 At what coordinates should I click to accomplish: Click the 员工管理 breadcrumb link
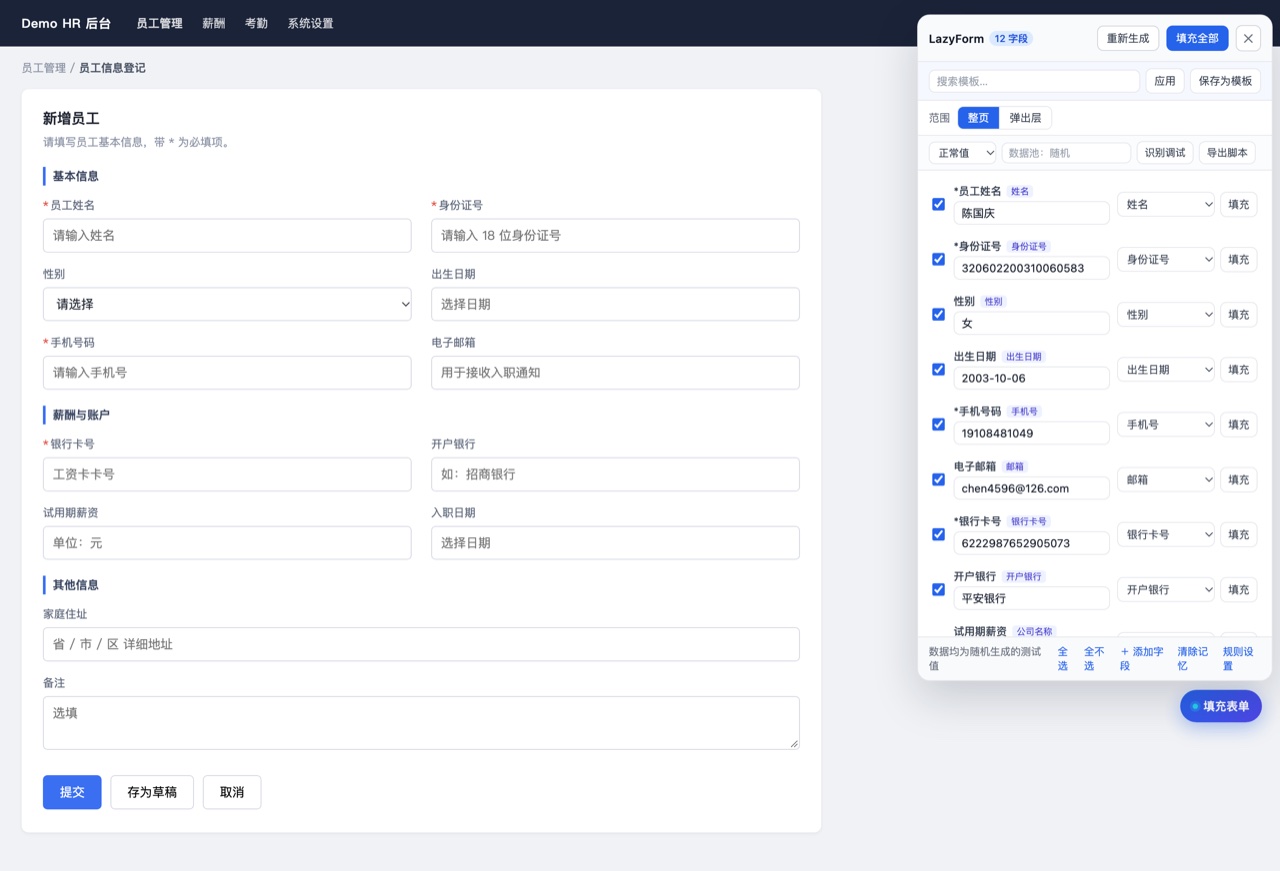44,68
